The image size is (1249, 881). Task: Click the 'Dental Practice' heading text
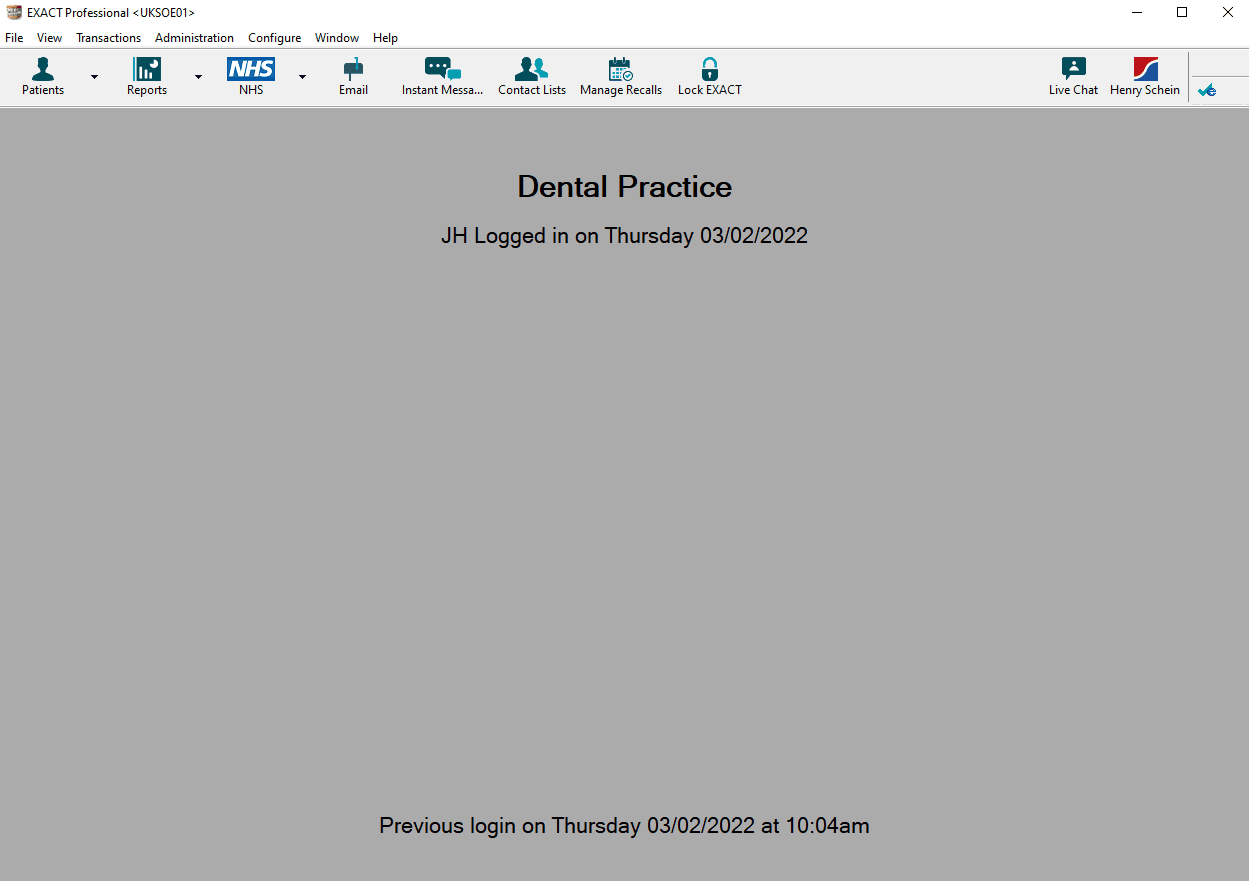pos(625,187)
